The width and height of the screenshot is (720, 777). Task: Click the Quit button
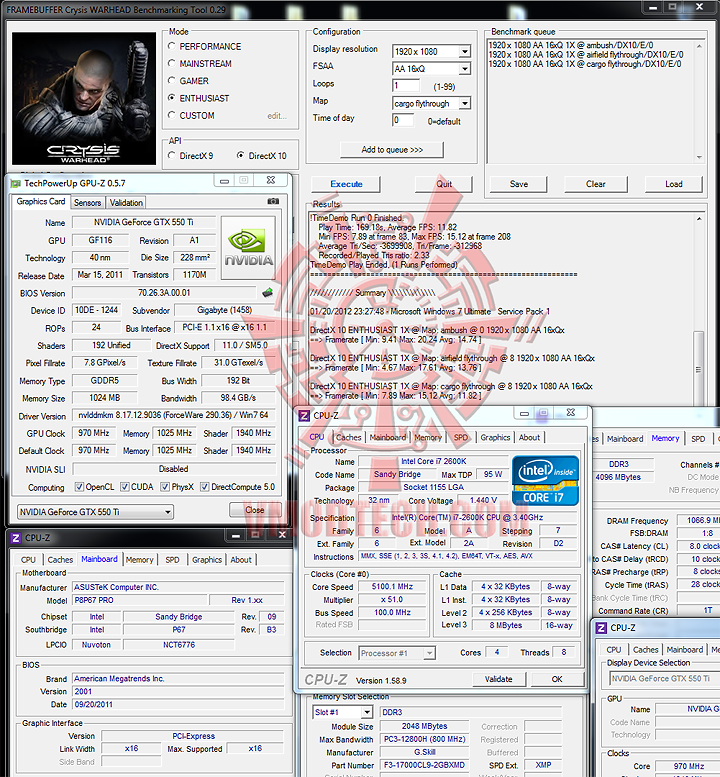click(444, 184)
